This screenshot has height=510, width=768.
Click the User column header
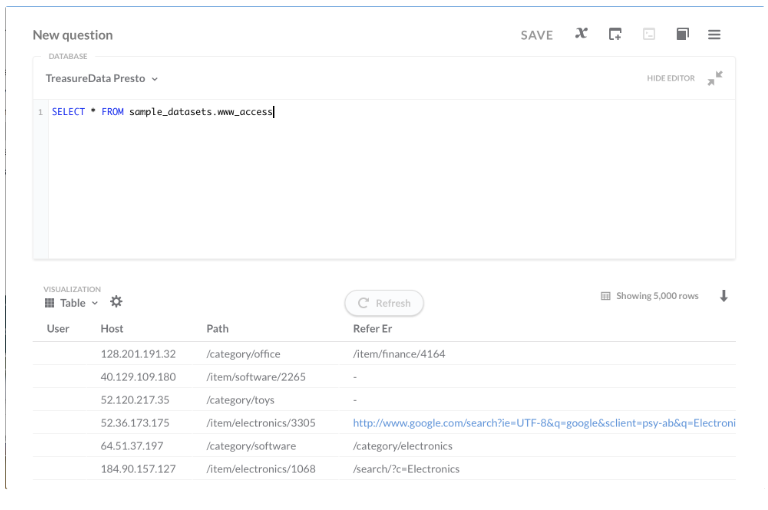58,329
